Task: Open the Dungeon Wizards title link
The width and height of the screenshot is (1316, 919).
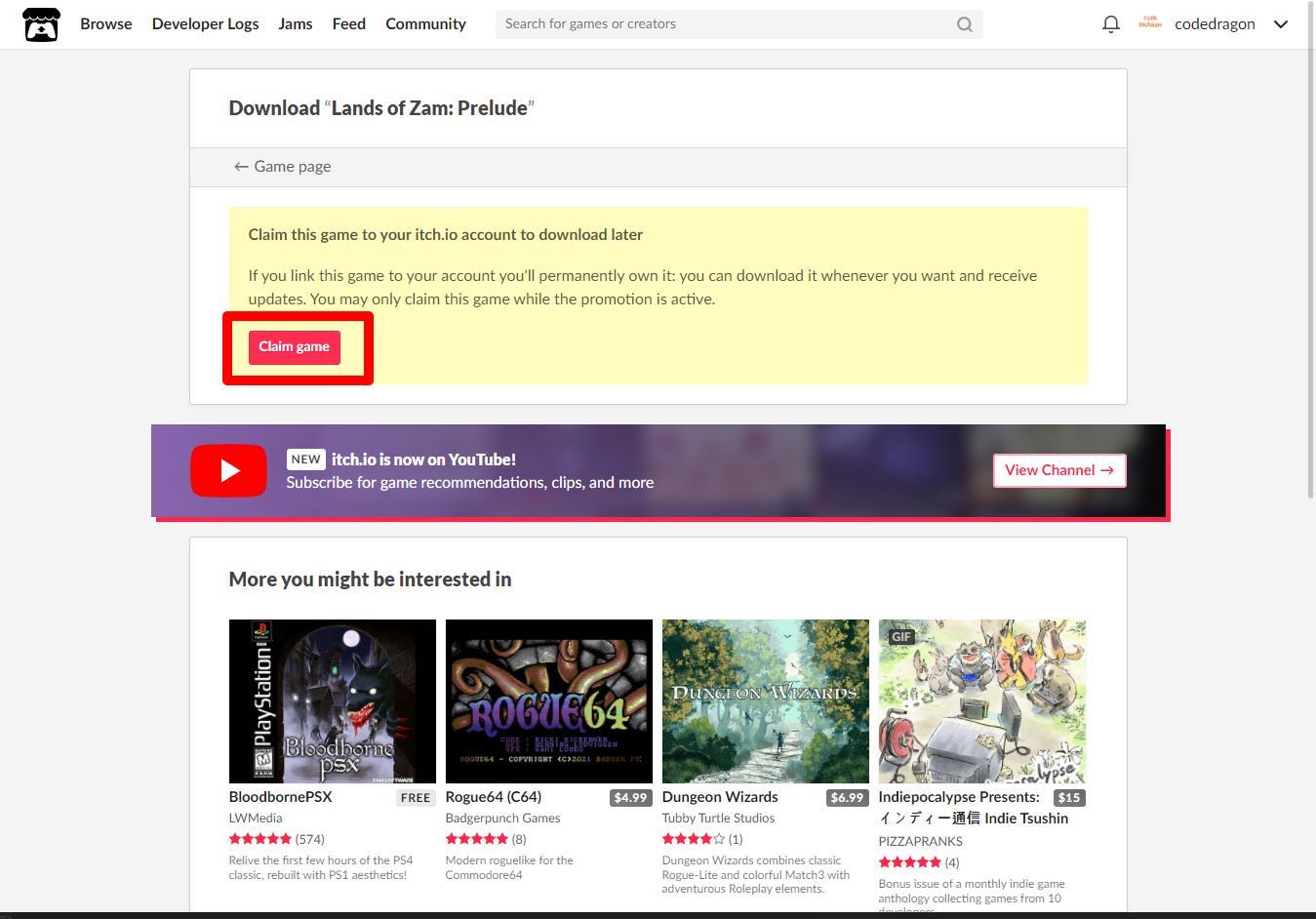Action: tap(720, 797)
